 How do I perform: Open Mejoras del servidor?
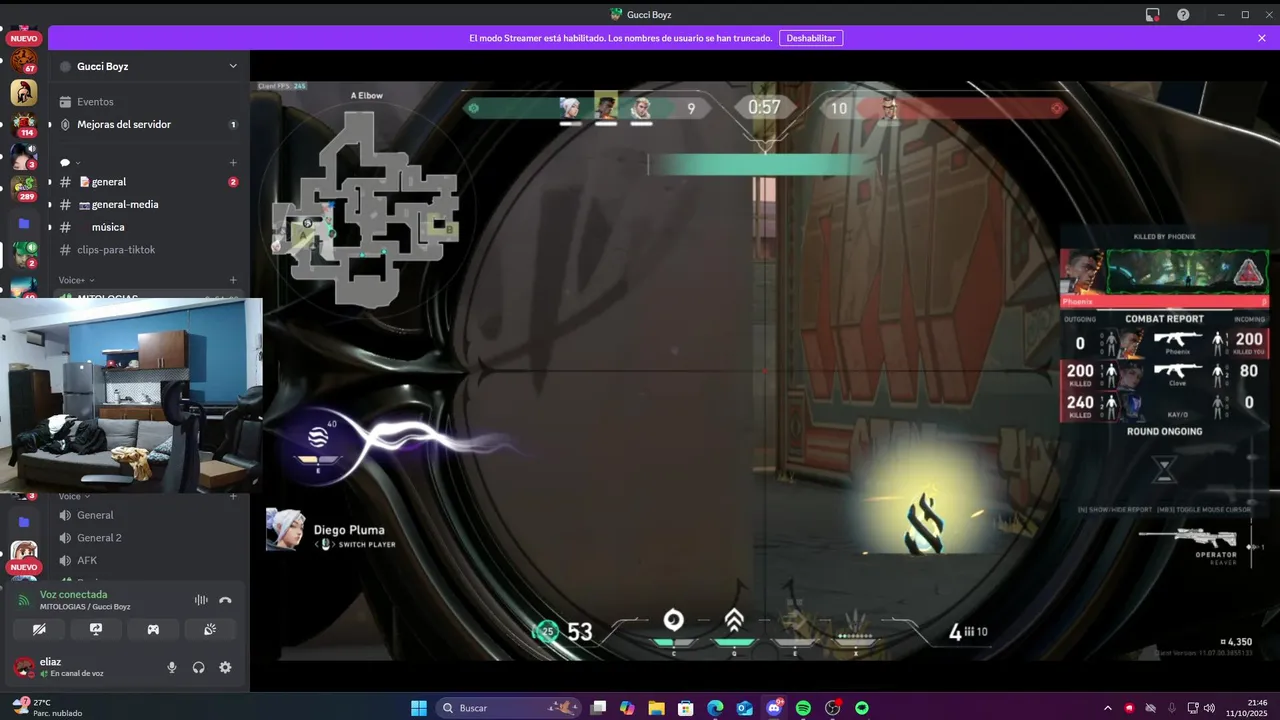coord(149,125)
